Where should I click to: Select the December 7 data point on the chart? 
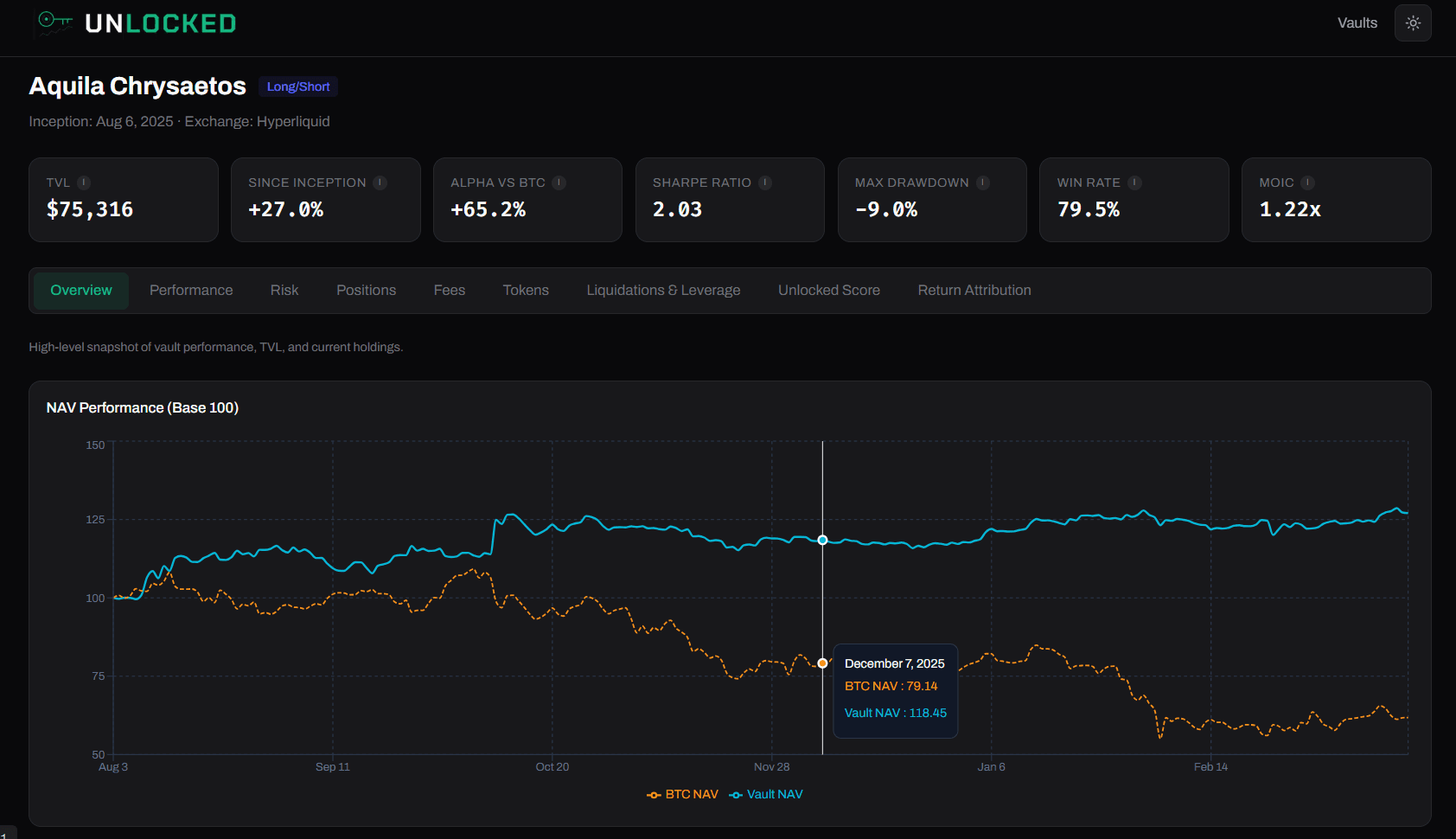[x=821, y=539]
